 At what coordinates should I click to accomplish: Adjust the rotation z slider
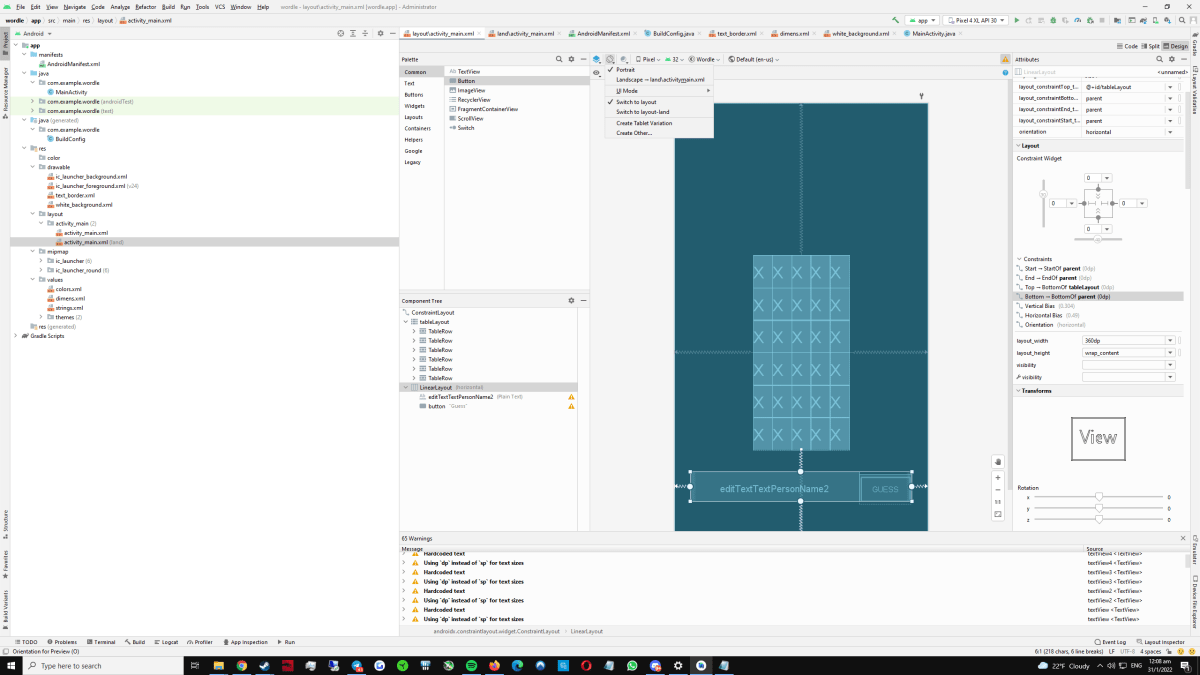1099,519
